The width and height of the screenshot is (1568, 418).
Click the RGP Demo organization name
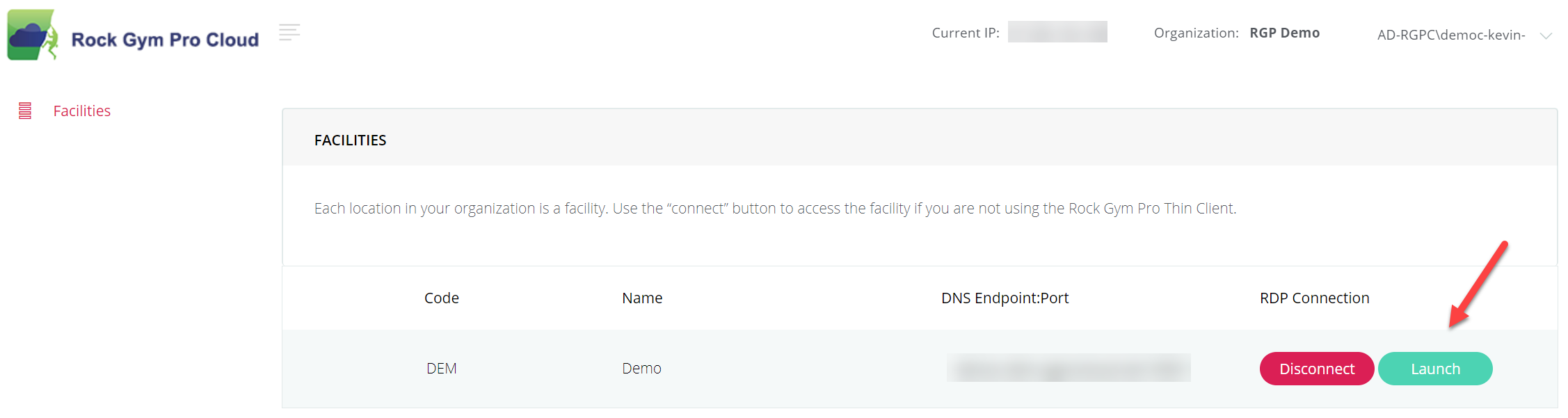1284,33
